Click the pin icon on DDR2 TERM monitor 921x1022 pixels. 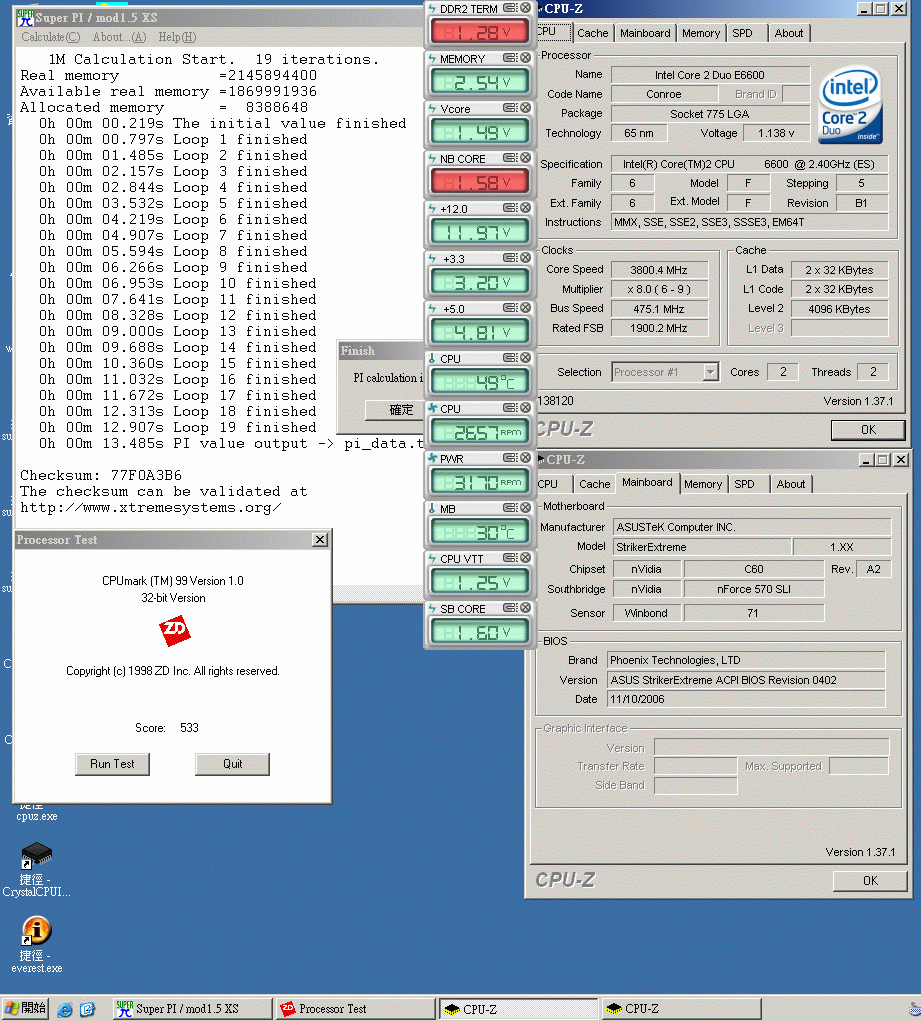pyautogui.click(x=510, y=8)
